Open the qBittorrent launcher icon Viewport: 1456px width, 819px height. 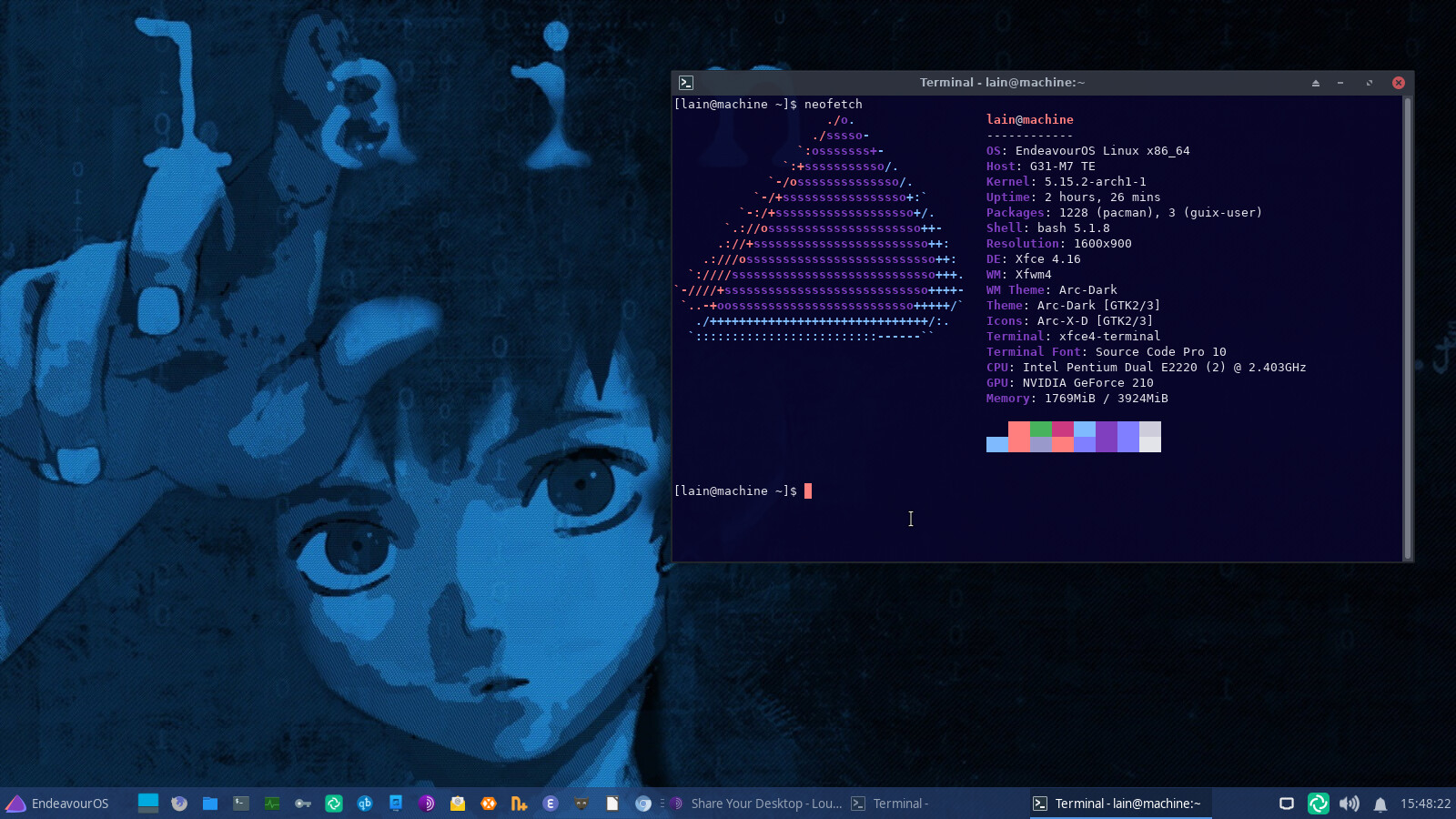[365, 804]
